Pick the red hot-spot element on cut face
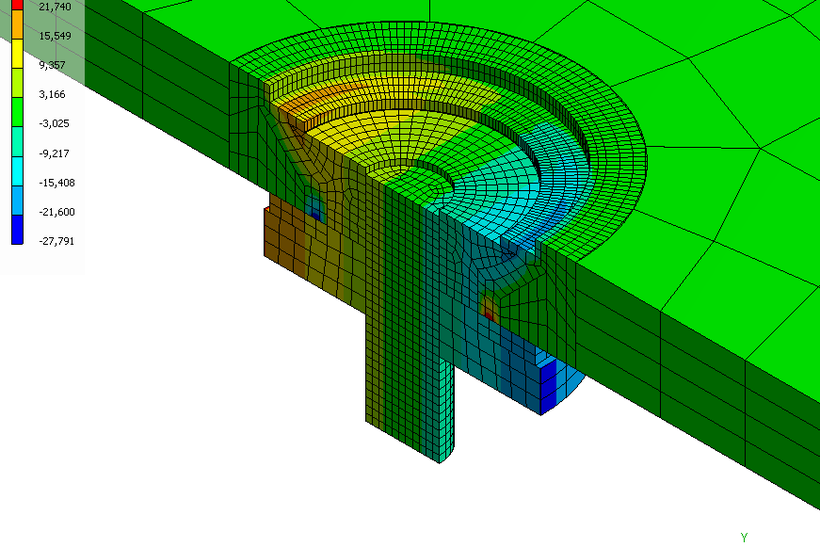Image resolution: width=820 pixels, height=546 pixels. click(488, 314)
